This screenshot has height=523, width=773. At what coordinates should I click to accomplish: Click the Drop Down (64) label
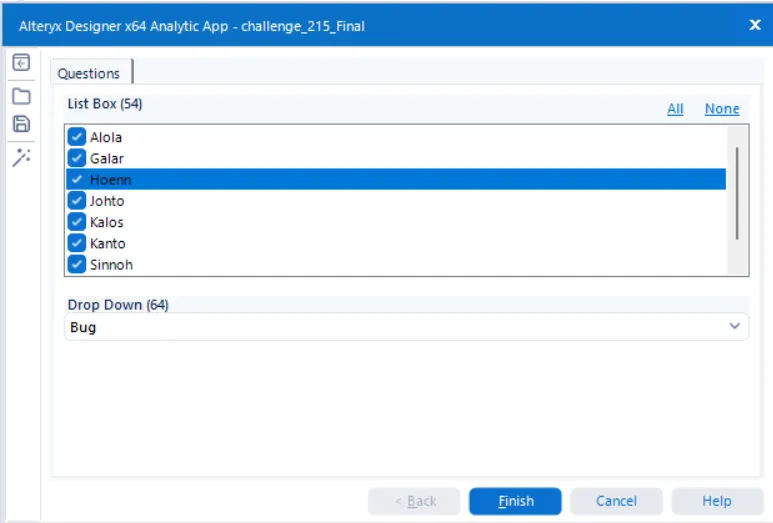[x=118, y=305]
